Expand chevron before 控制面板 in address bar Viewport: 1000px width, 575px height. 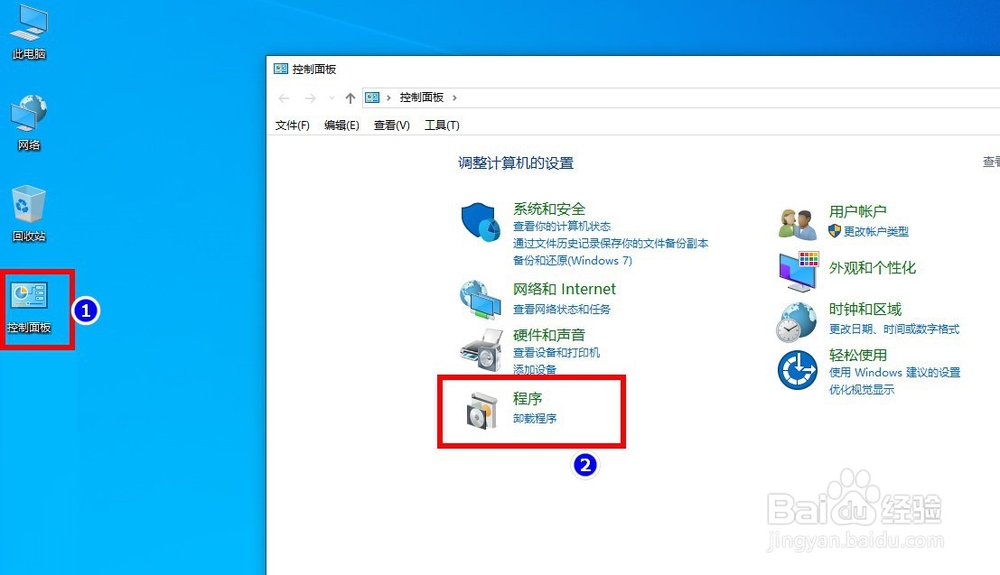tap(388, 98)
